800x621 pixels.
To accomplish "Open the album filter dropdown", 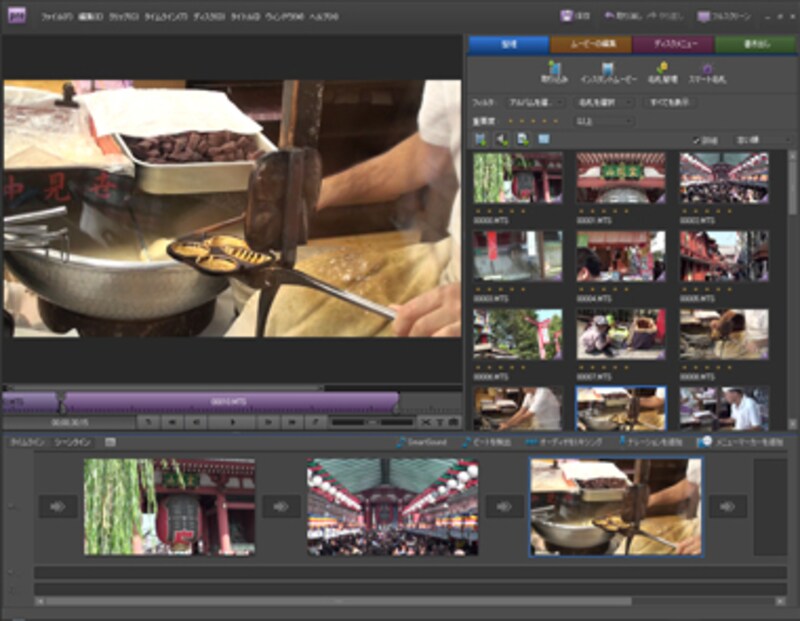I will (x=533, y=102).
